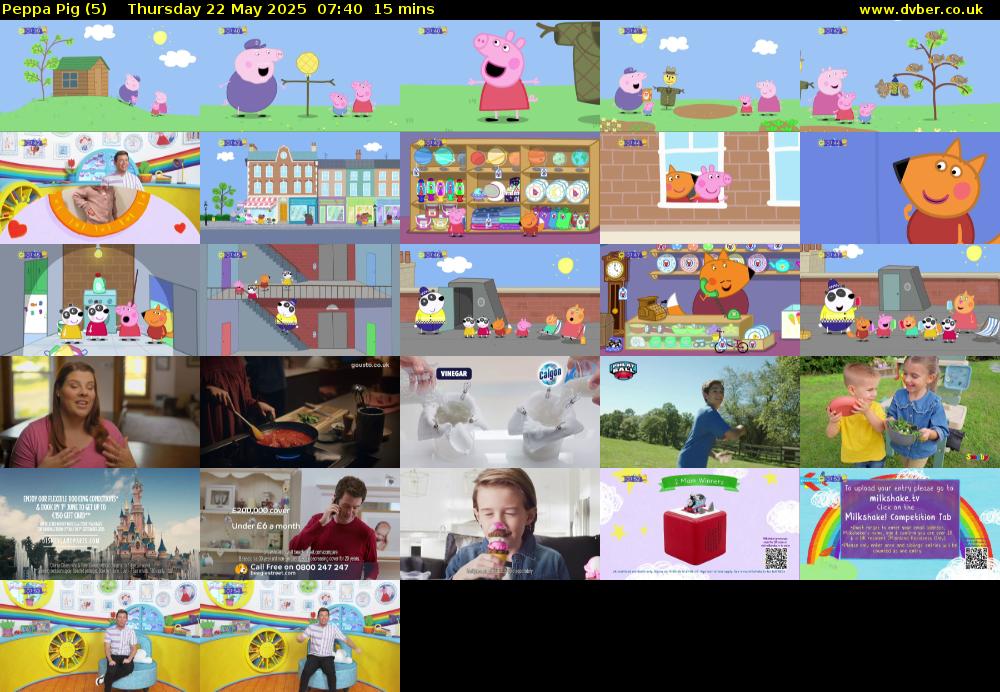Image resolution: width=1000 pixels, height=692 pixels.
Task: Click the QR code on Thomas toy thumbnail
Action: (776, 559)
